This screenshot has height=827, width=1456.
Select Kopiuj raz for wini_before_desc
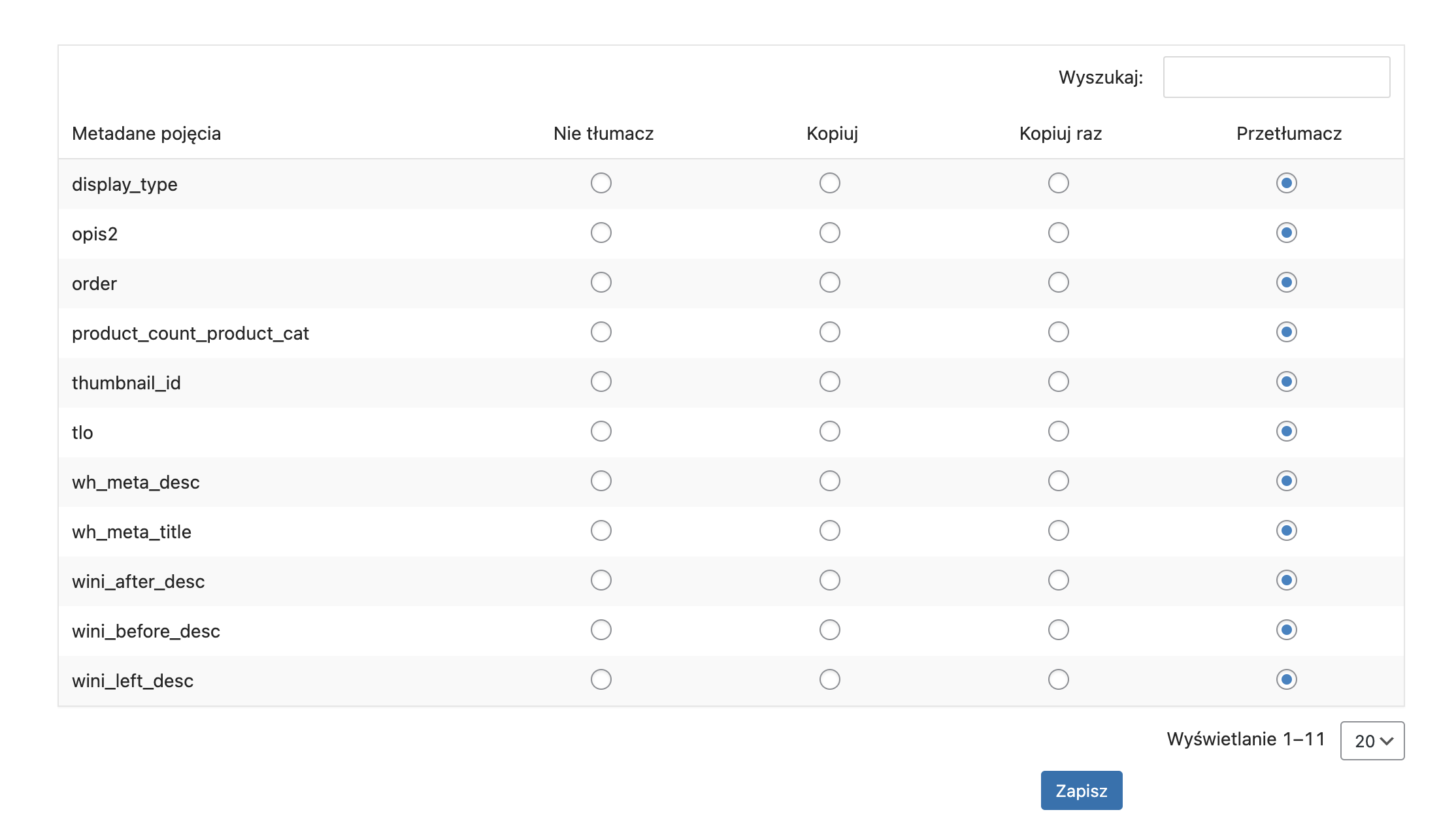(1059, 630)
